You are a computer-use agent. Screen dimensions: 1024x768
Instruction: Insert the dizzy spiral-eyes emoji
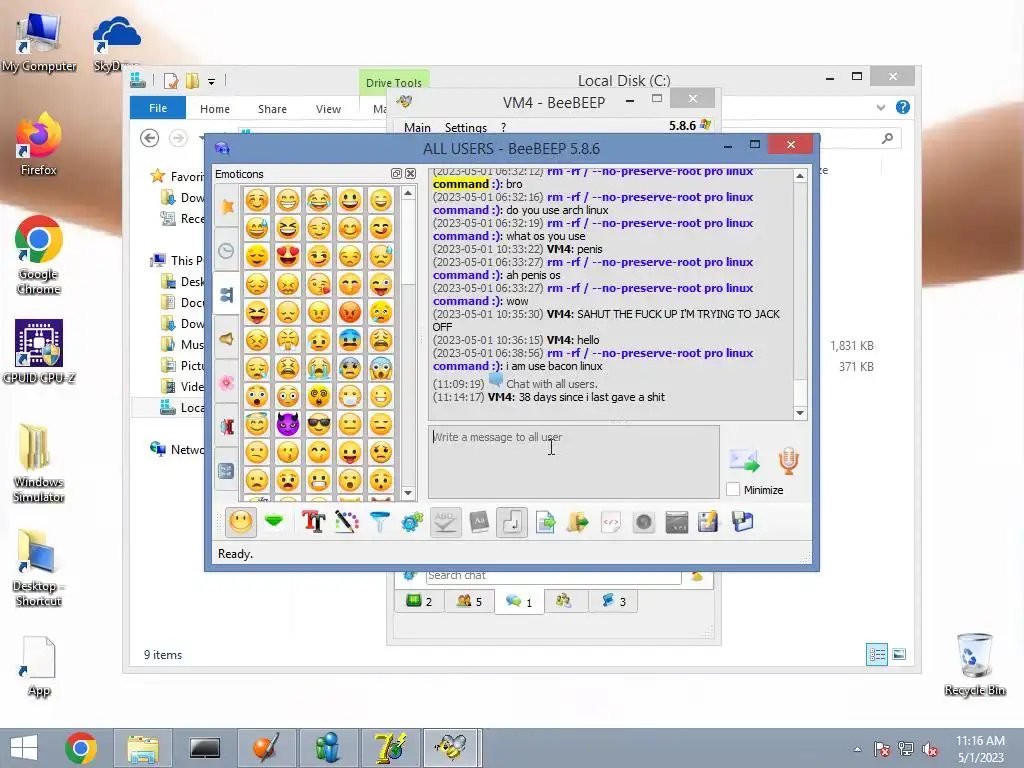(319, 396)
